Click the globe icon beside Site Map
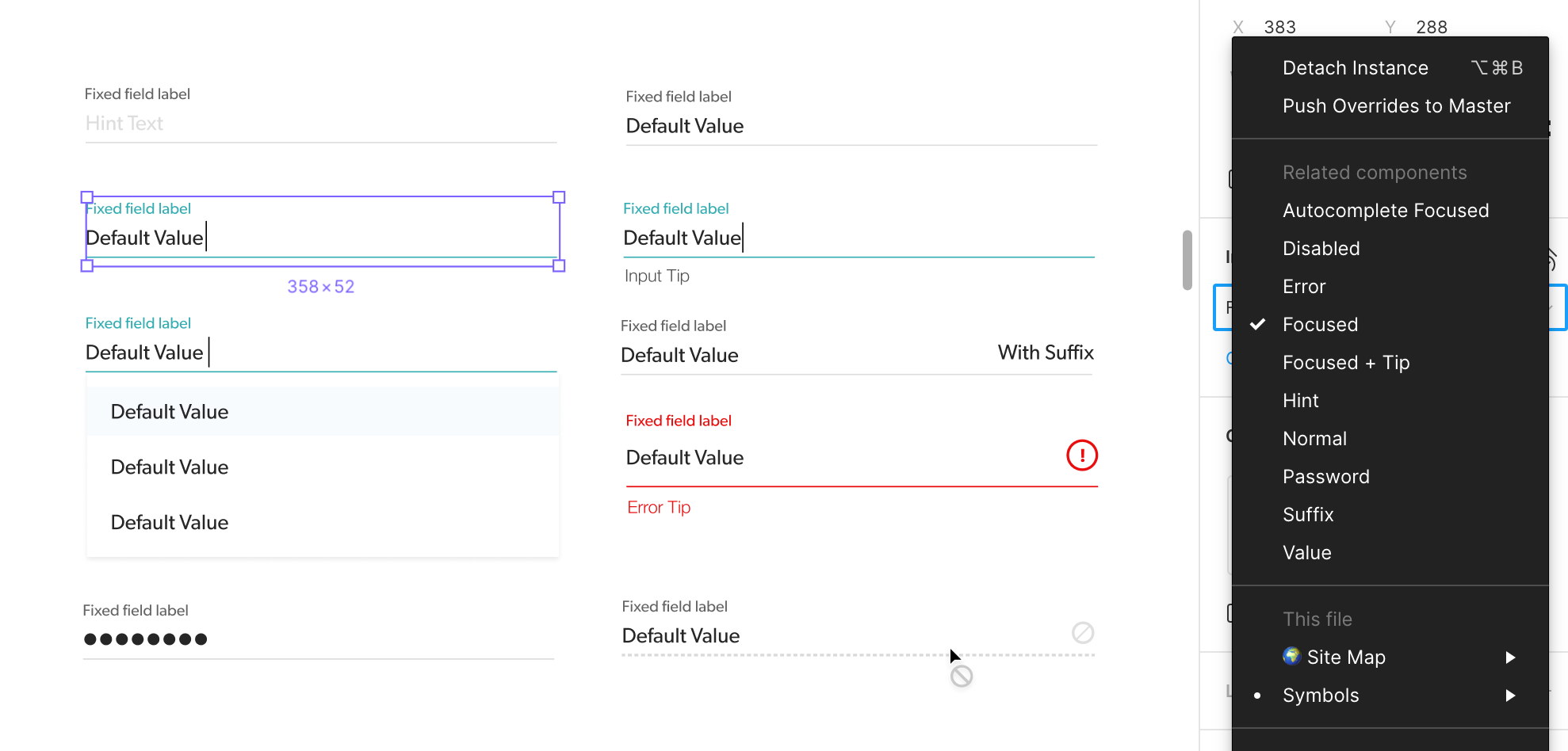Image resolution: width=1568 pixels, height=751 pixels. 1291,657
